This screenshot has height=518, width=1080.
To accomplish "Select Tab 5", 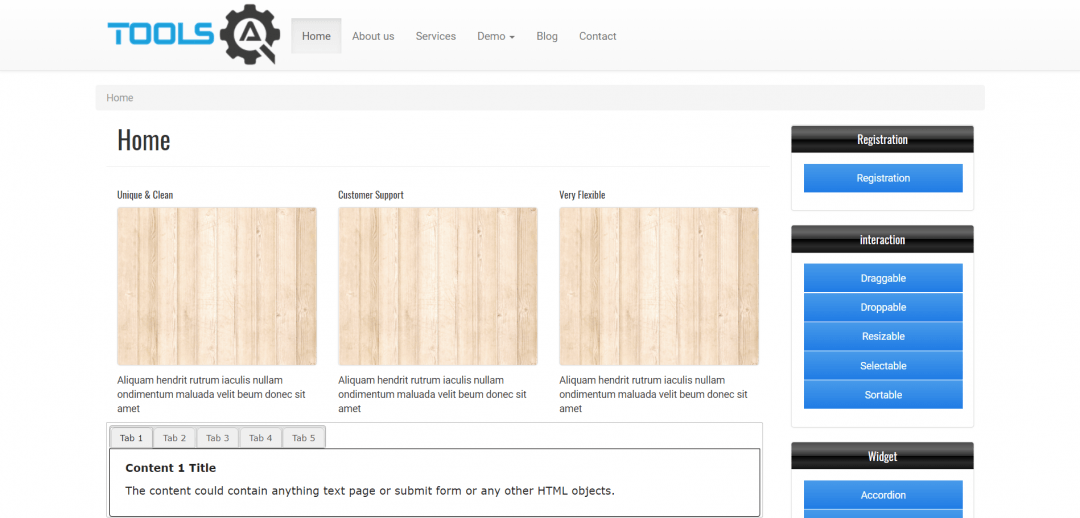I will pos(304,438).
